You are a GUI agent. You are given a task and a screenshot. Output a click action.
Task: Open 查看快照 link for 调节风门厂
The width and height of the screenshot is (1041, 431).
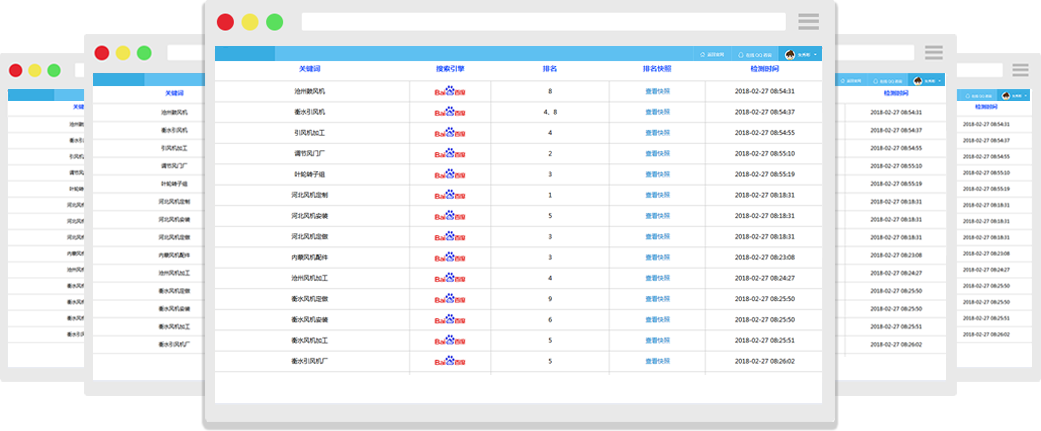tap(657, 154)
